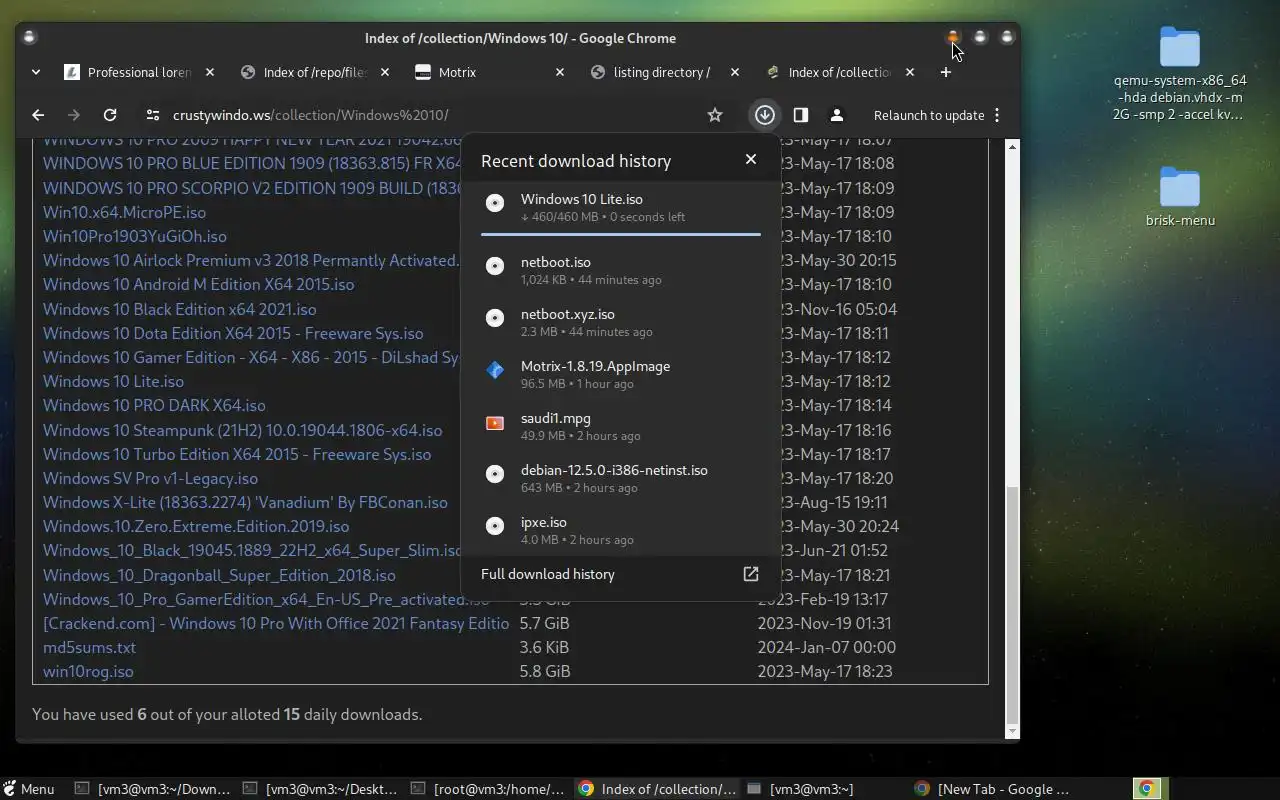Select the 5.8 GiB size of win10rog.iso

(545, 671)
